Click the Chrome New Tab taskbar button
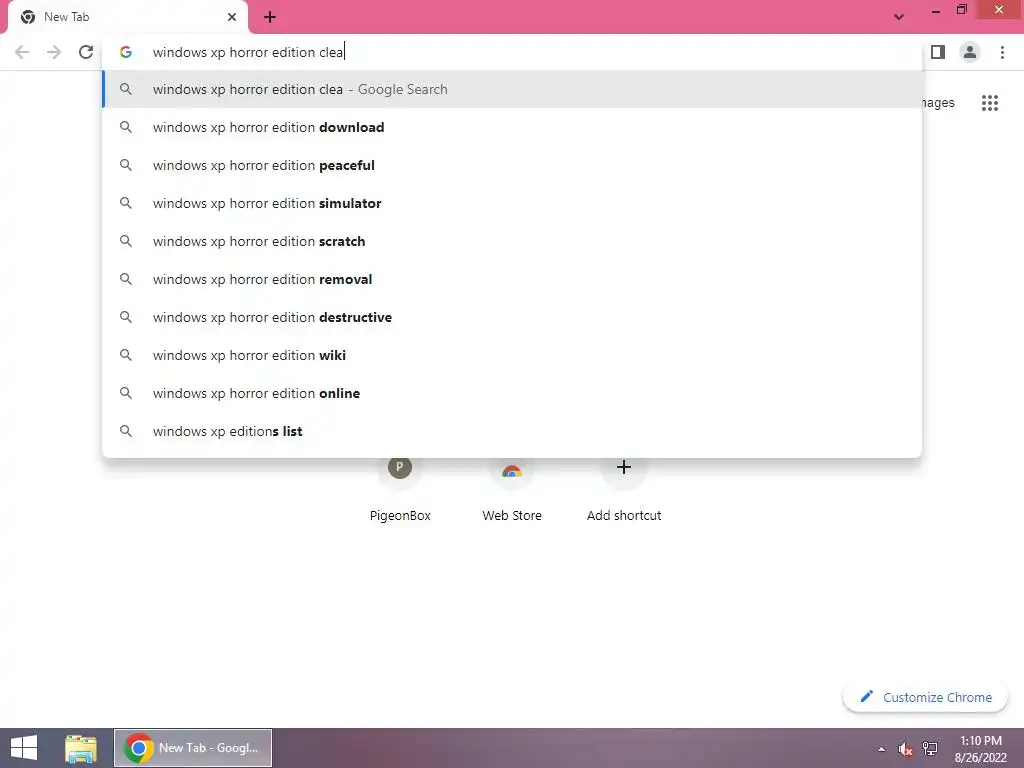 click(193, 748)
